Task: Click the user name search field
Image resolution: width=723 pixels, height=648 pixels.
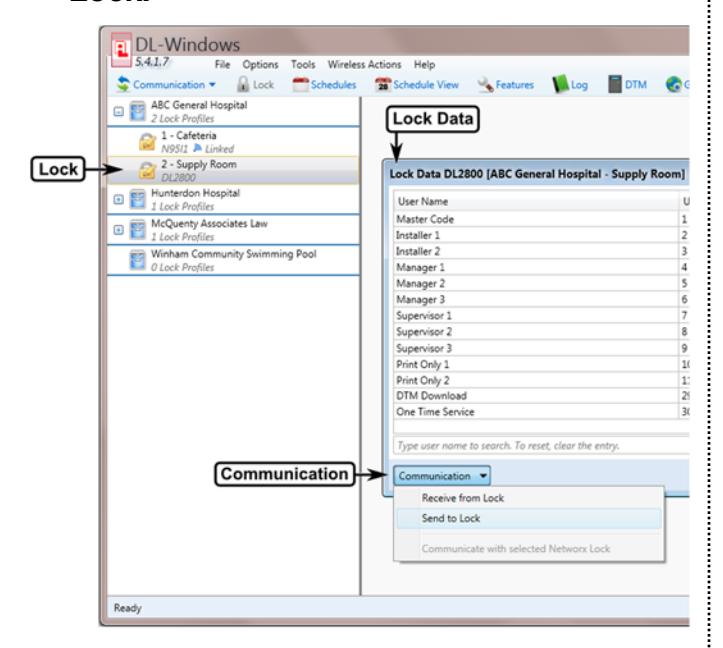Action: tap(541, 446)
